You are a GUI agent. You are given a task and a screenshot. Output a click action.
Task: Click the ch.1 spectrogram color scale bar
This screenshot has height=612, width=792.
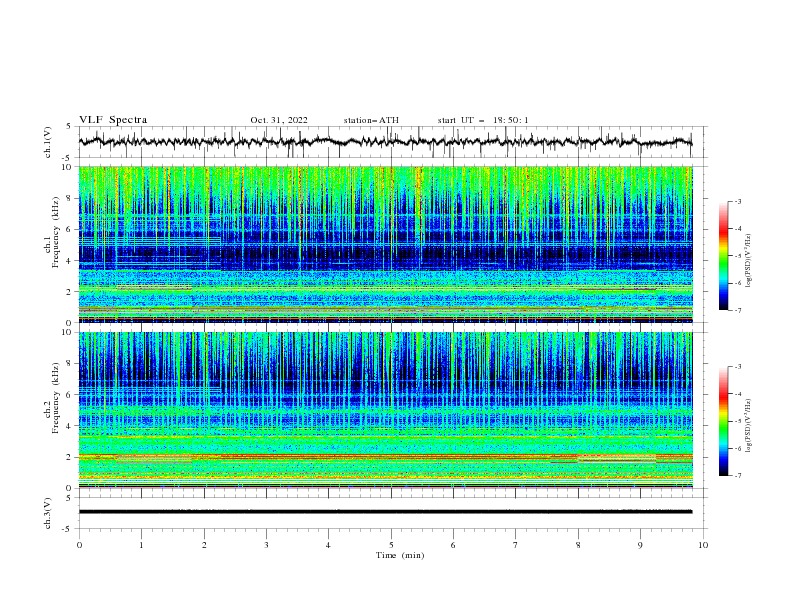(x=724, y=256)
